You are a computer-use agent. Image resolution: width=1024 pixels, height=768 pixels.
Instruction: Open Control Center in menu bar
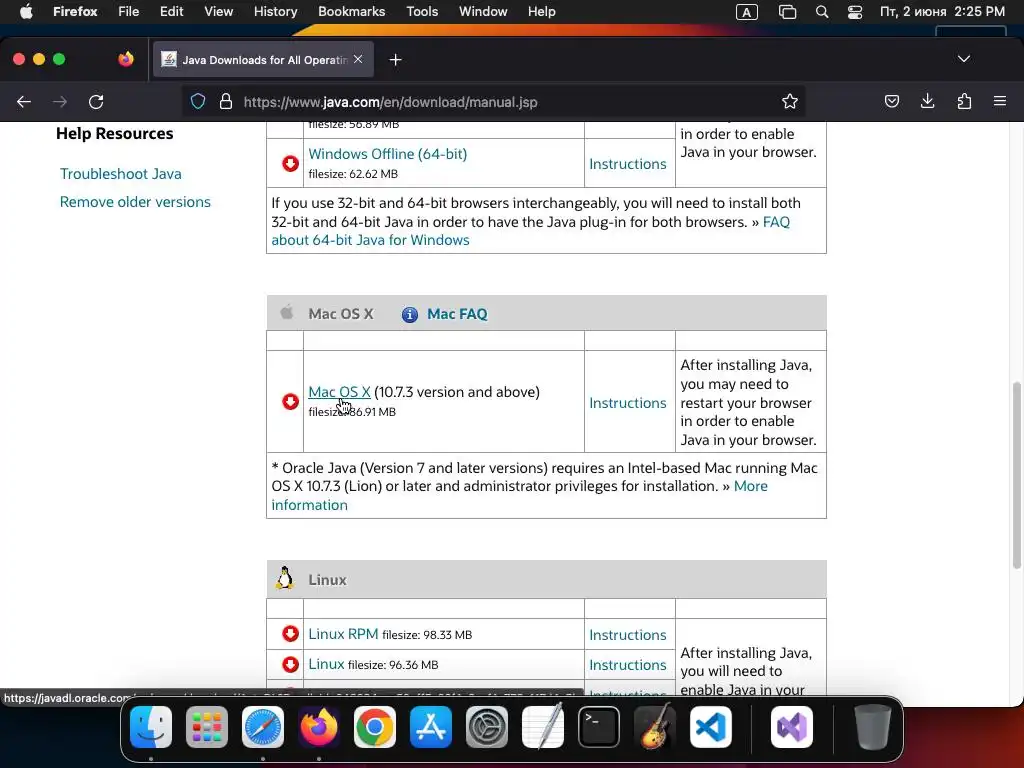855,12
